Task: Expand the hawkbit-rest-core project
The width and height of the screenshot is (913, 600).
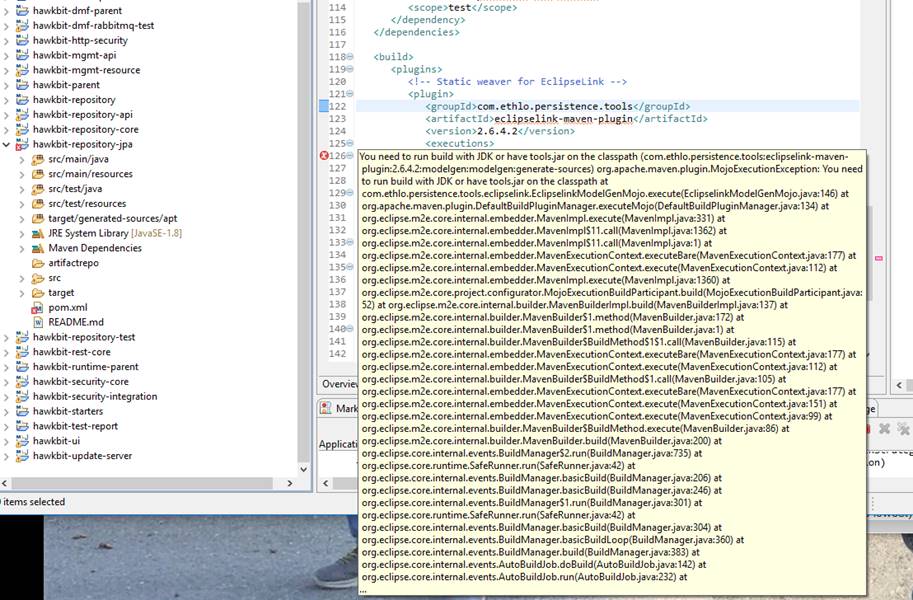Action: [x=6, y=352]
